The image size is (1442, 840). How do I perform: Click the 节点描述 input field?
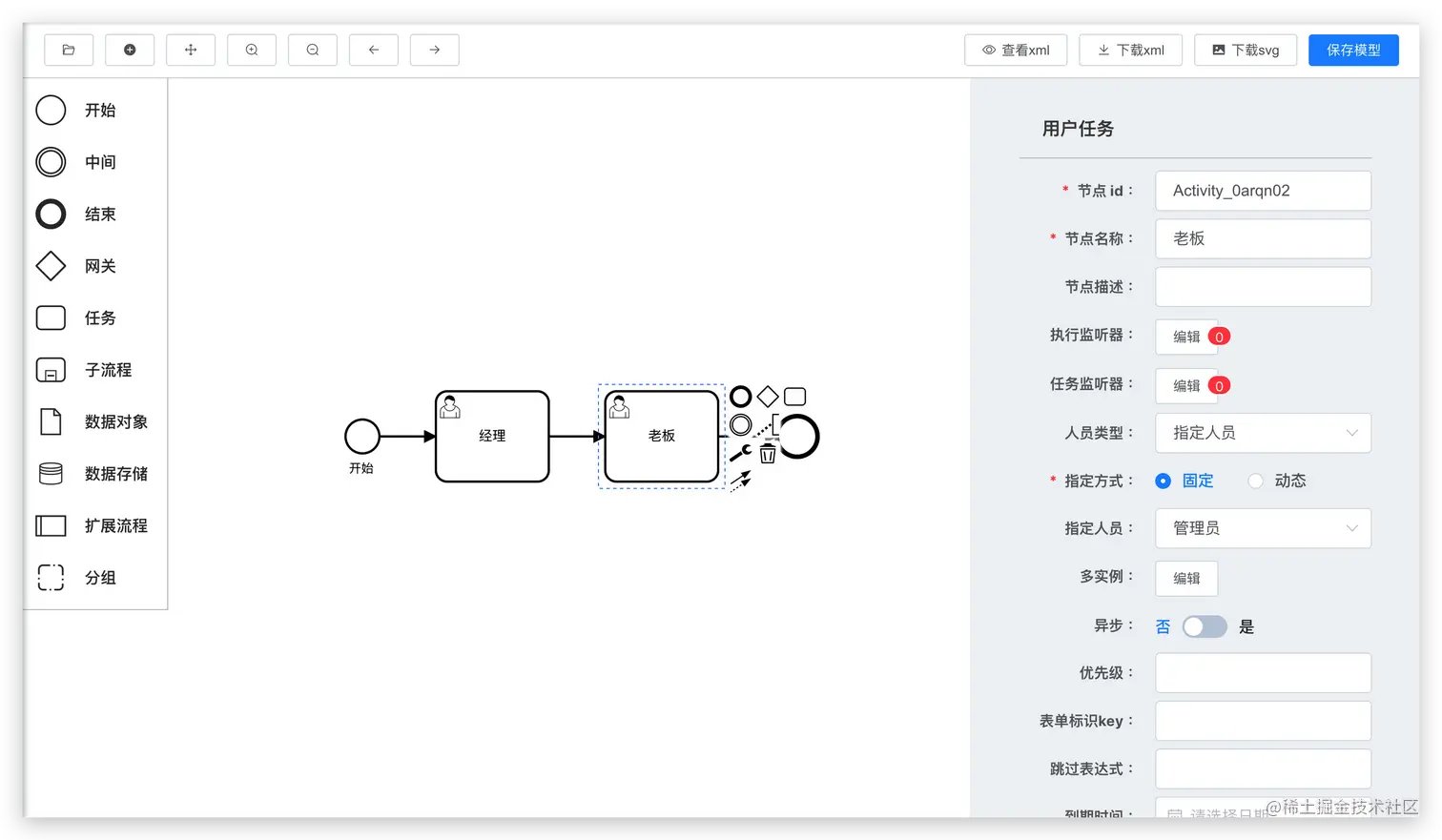click(x=1264, y=287)
